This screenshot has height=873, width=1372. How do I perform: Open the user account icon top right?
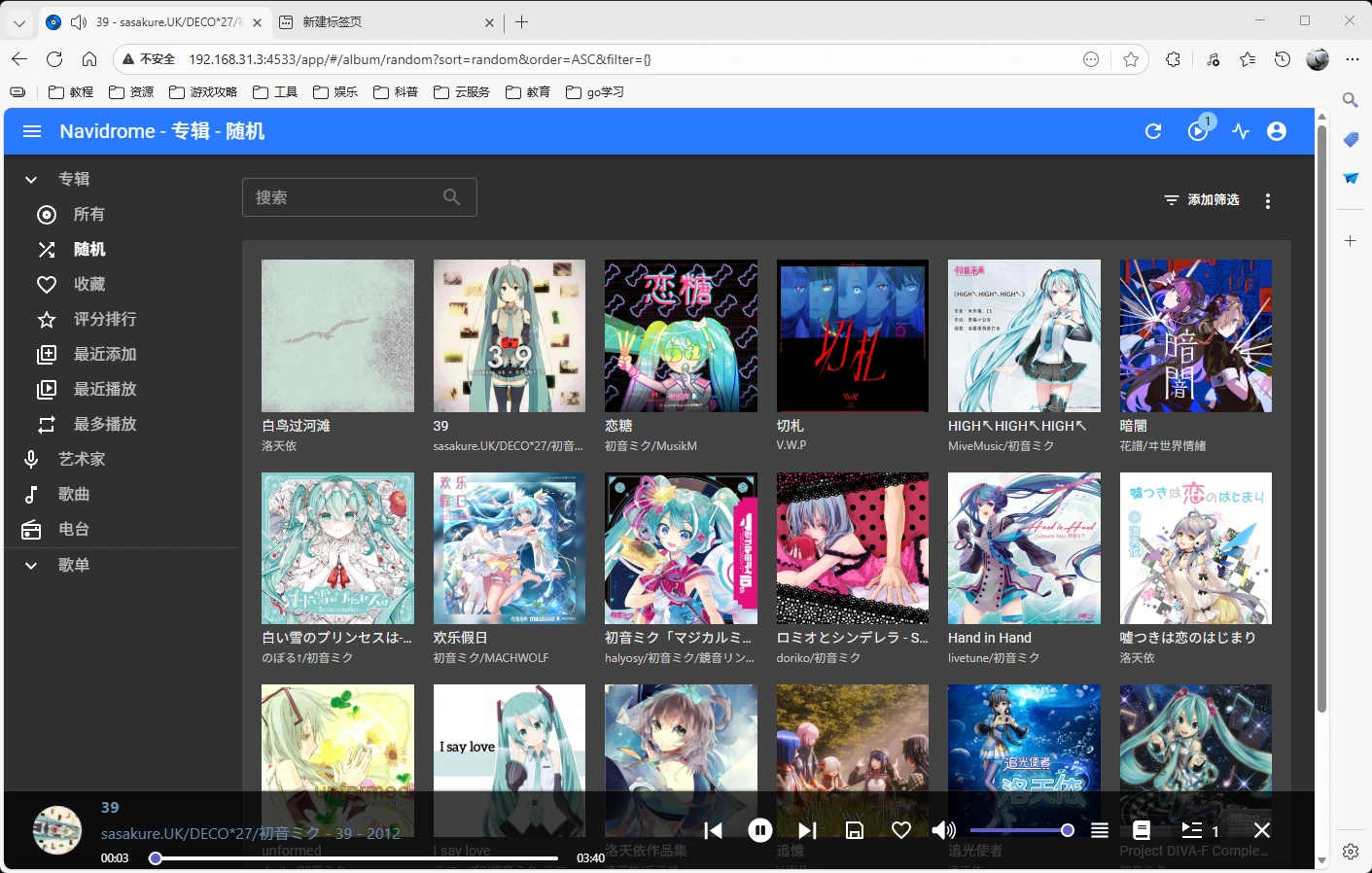[x=1277, y=130]
